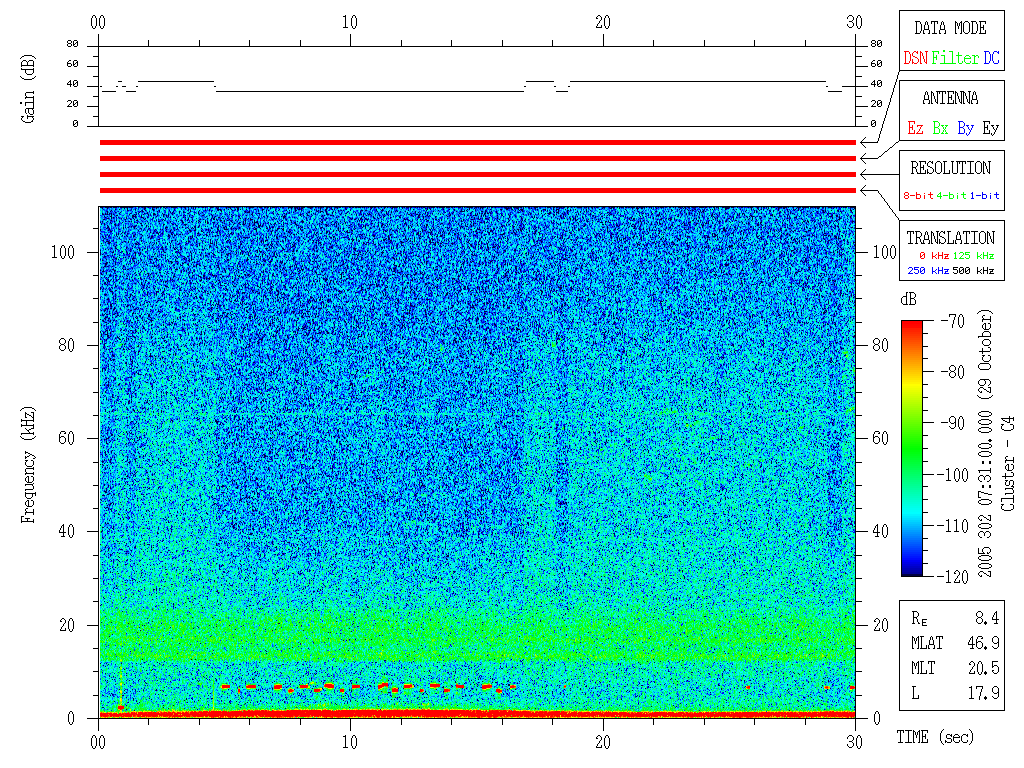Select the red DSN data mode label
Image resolution: width=1024 pixels, height=768 pixels.
pyautogui.click(x=915, y=58)
